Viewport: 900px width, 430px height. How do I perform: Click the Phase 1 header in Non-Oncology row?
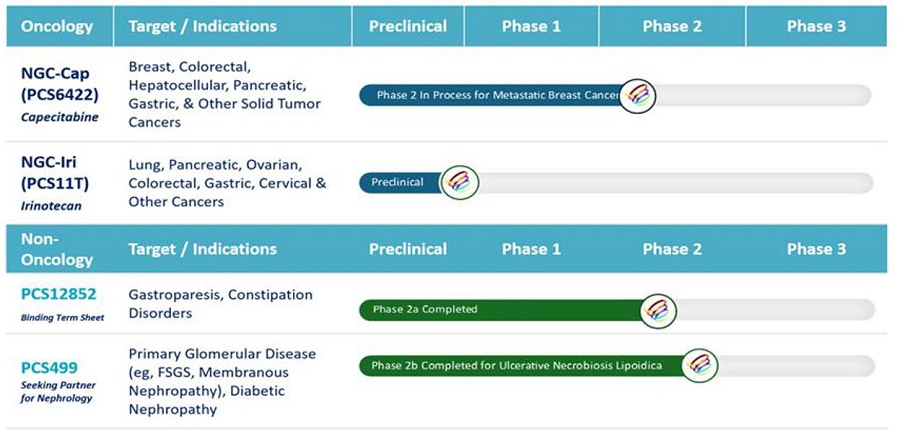531,249
